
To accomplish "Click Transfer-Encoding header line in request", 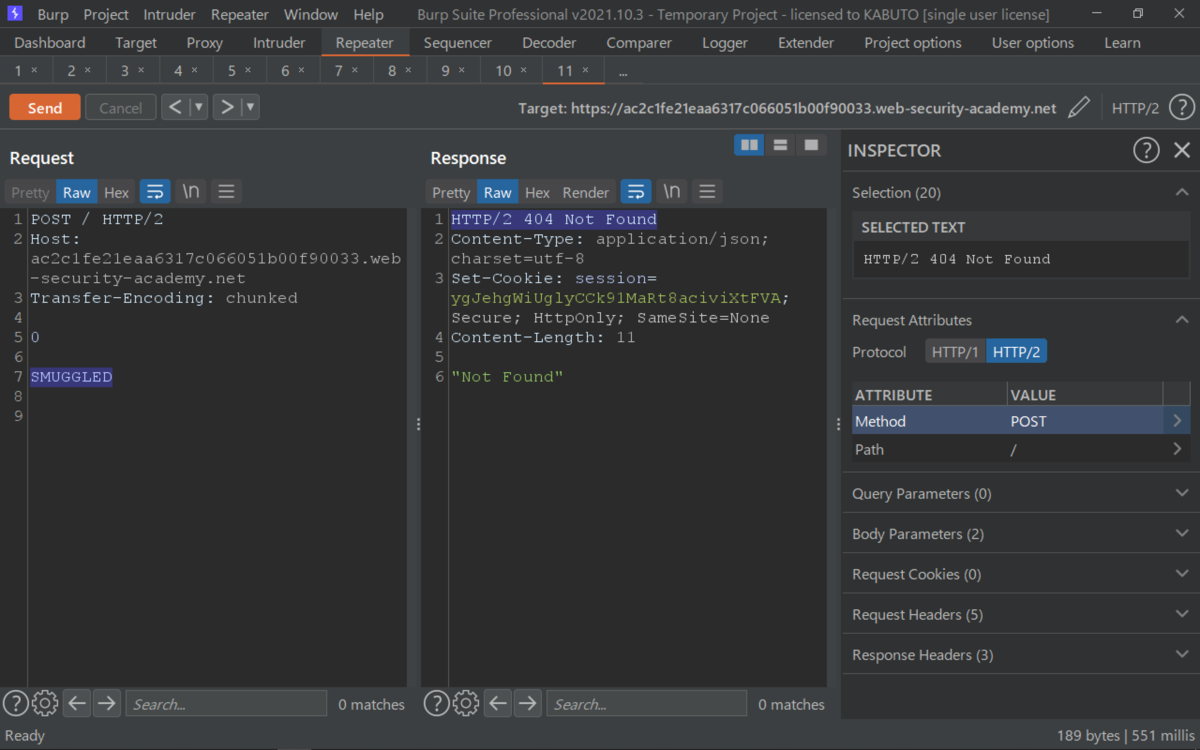I will coord(164,298).
